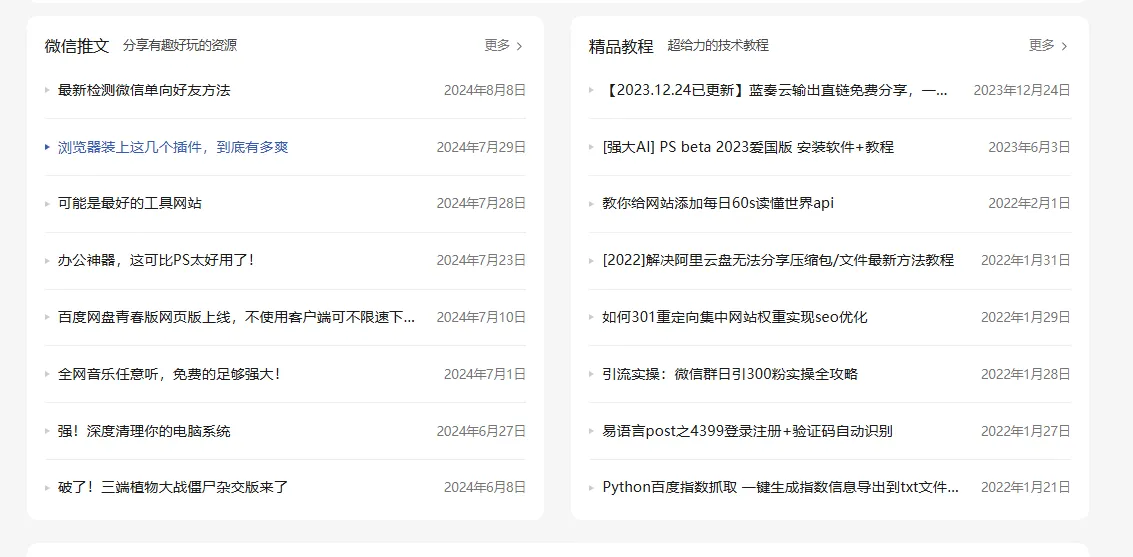Click triangle bullet before 最新检测微信单向好友方法
This screenshot has height=557, width=1133.
point(47,90)
